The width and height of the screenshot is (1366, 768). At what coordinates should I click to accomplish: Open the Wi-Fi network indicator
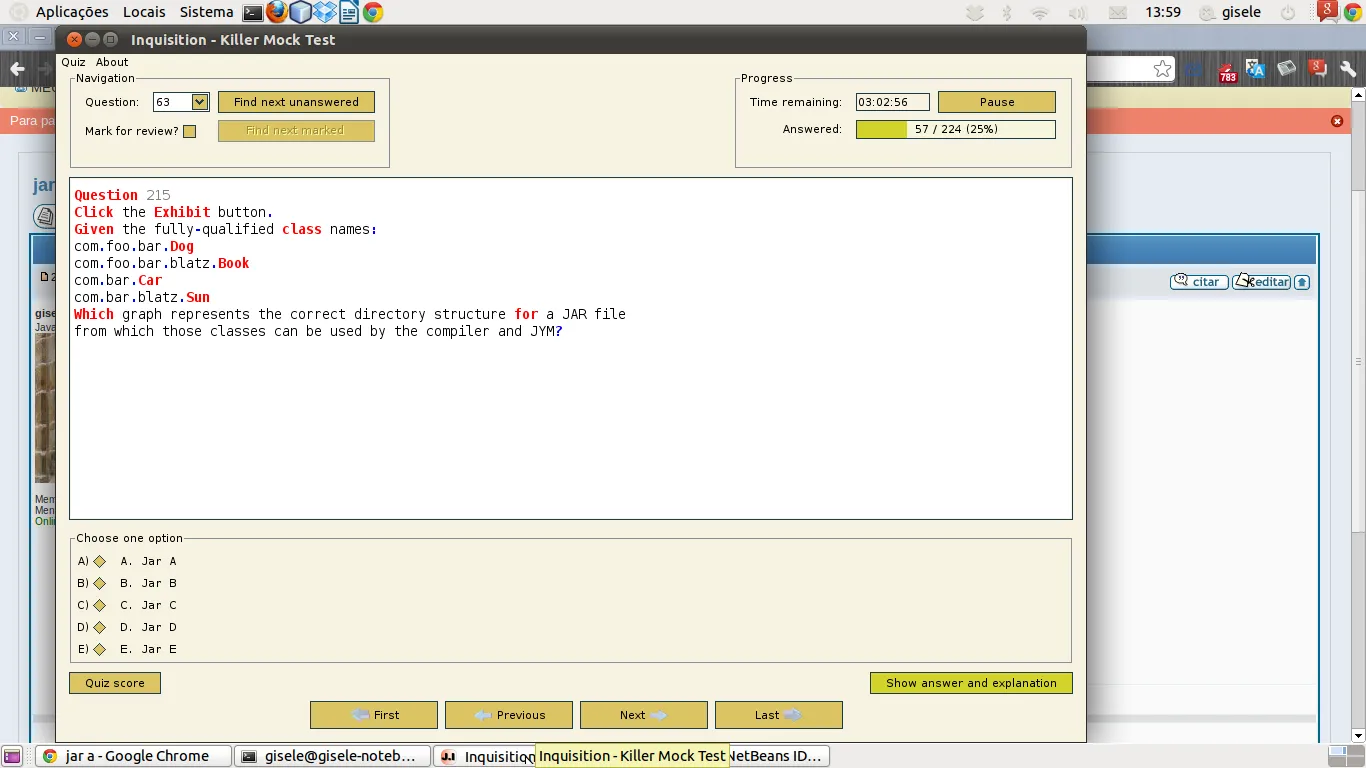tap(1040, 13)
